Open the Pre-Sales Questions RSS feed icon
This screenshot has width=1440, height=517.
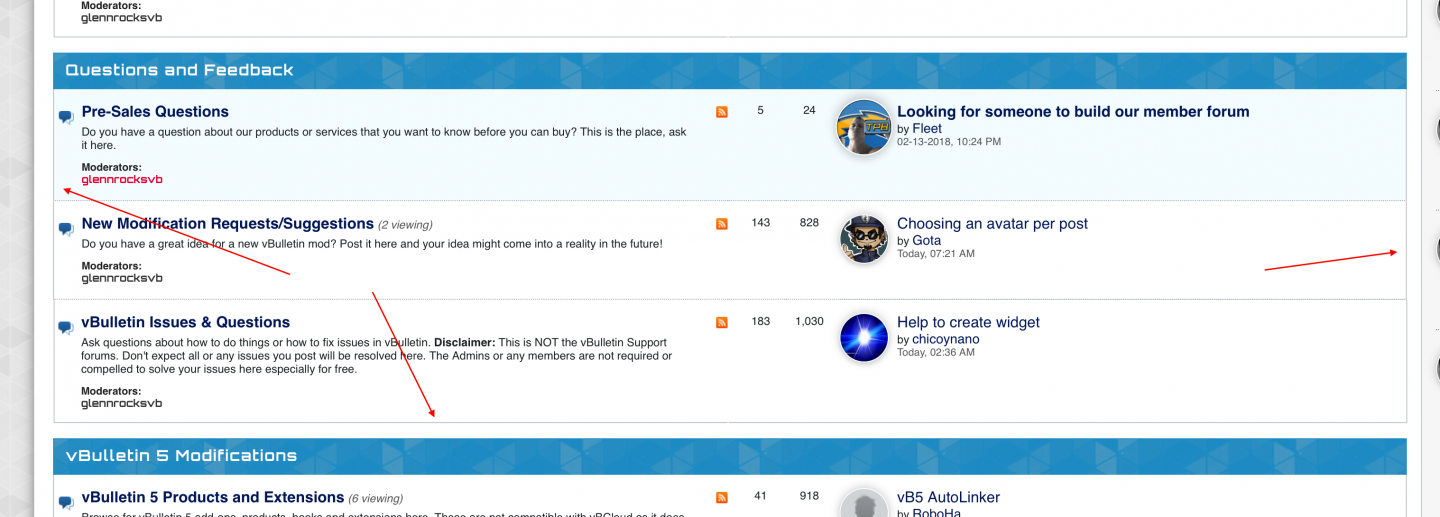point(722,112)
